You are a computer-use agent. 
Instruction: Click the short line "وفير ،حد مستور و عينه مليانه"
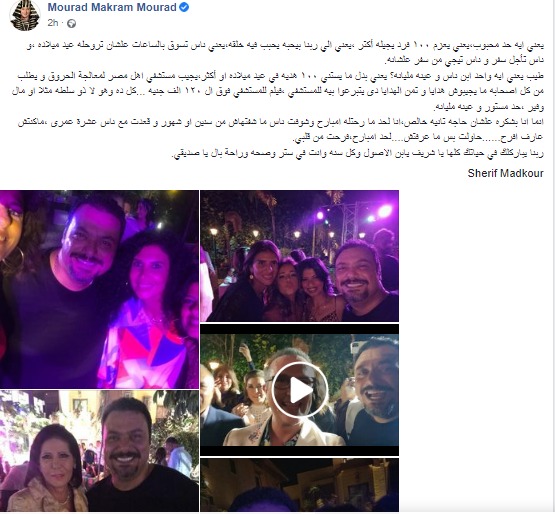(489, 106)
